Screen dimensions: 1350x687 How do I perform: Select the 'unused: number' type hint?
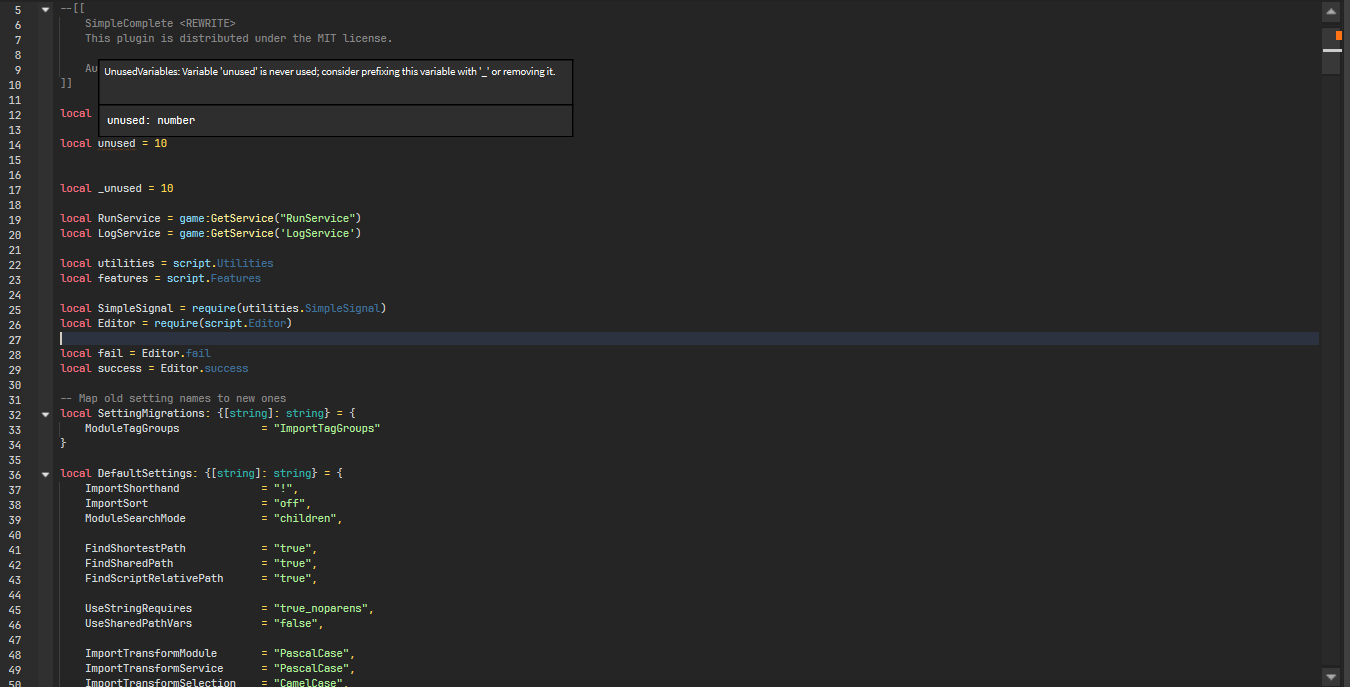point(151,120)
